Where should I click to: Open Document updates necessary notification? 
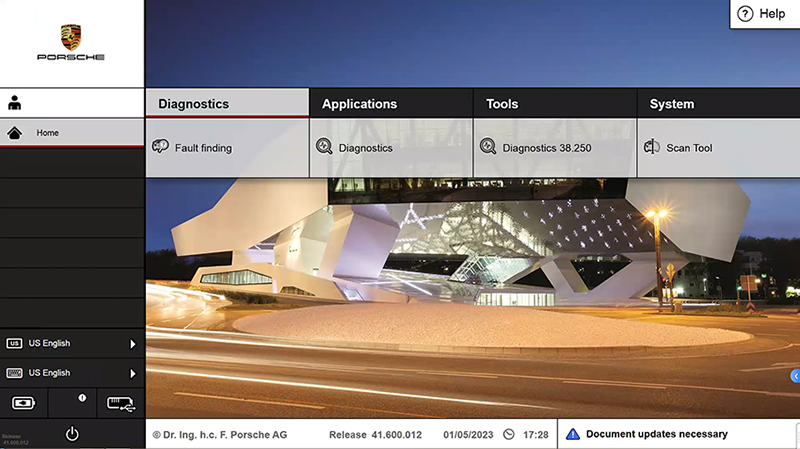pyautogui.click(x=656, y=434)
